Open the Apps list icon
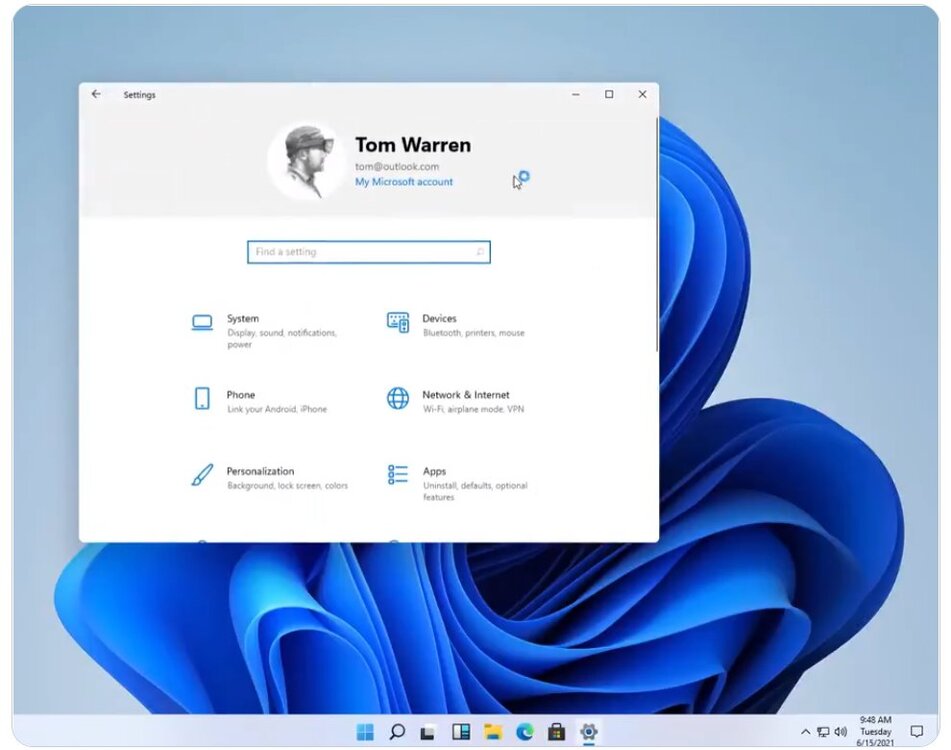 [398, 475]
